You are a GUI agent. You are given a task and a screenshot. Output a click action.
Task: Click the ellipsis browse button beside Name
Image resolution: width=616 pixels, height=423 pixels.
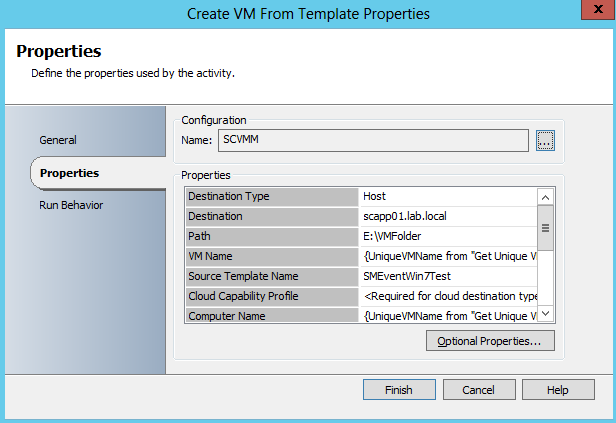[x=544, y=141]
